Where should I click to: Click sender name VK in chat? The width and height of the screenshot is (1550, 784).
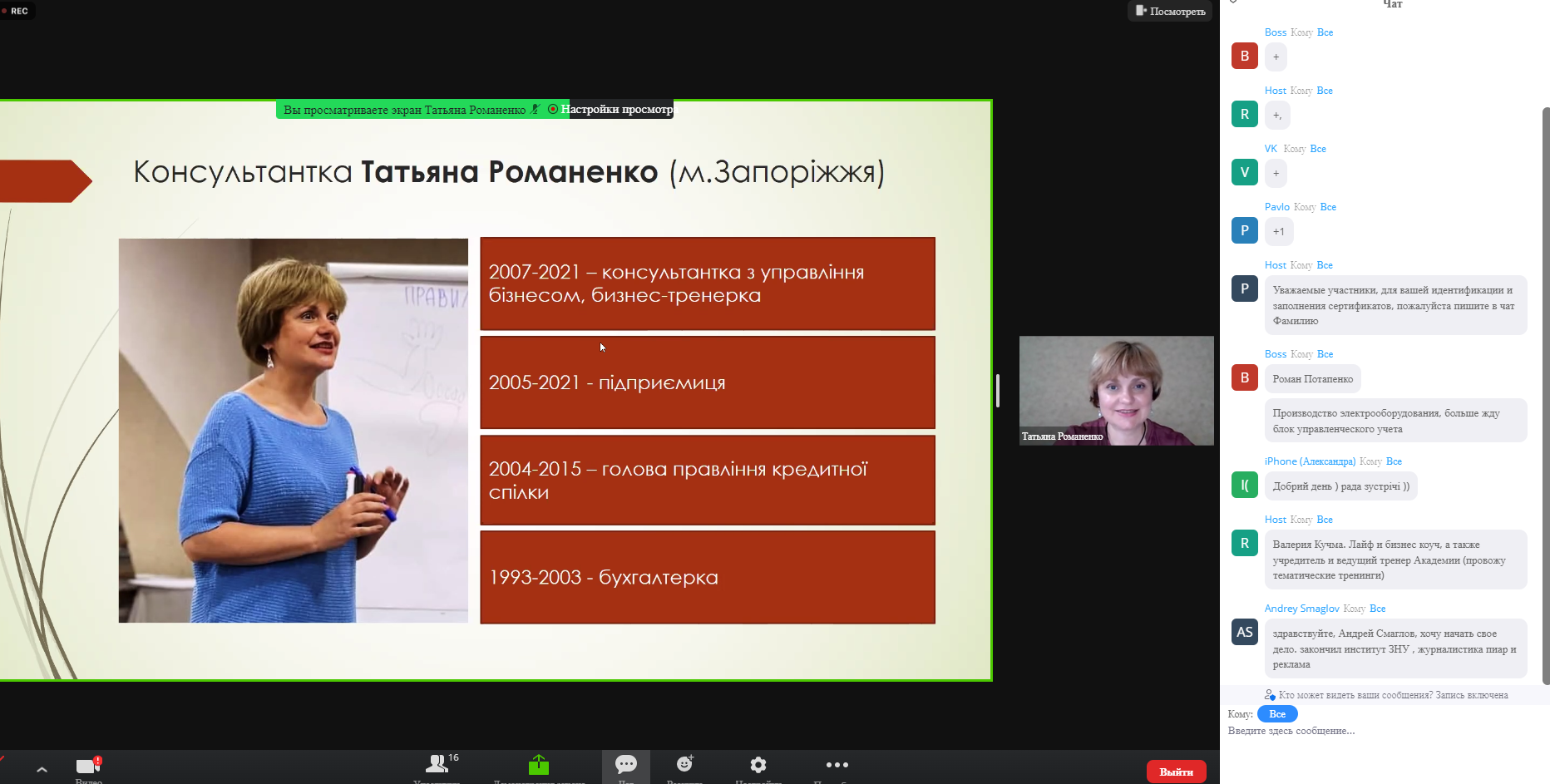pos(1271,149)
